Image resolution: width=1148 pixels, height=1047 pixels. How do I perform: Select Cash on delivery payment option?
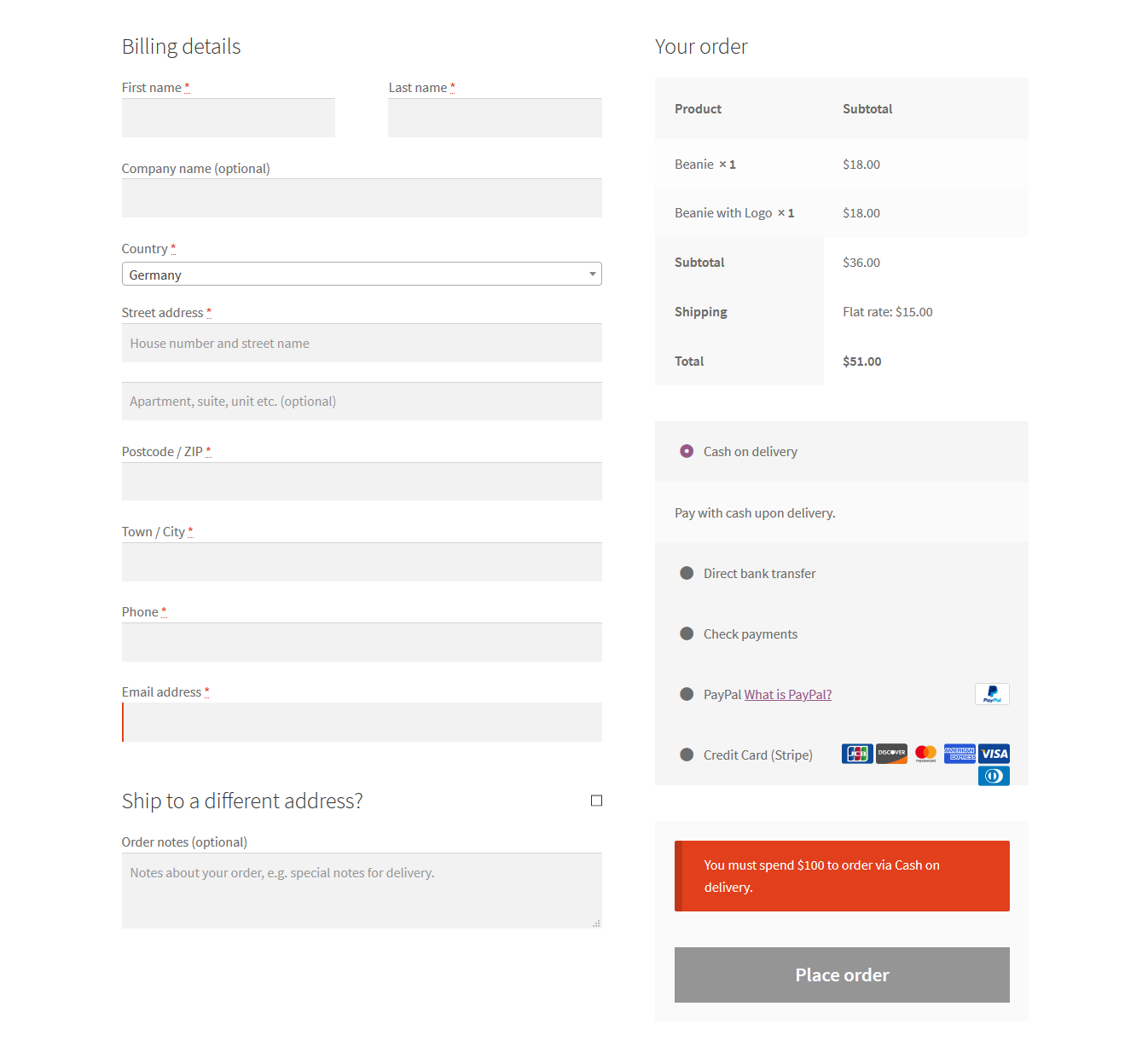pyautogui.click(x=687, y=451)
